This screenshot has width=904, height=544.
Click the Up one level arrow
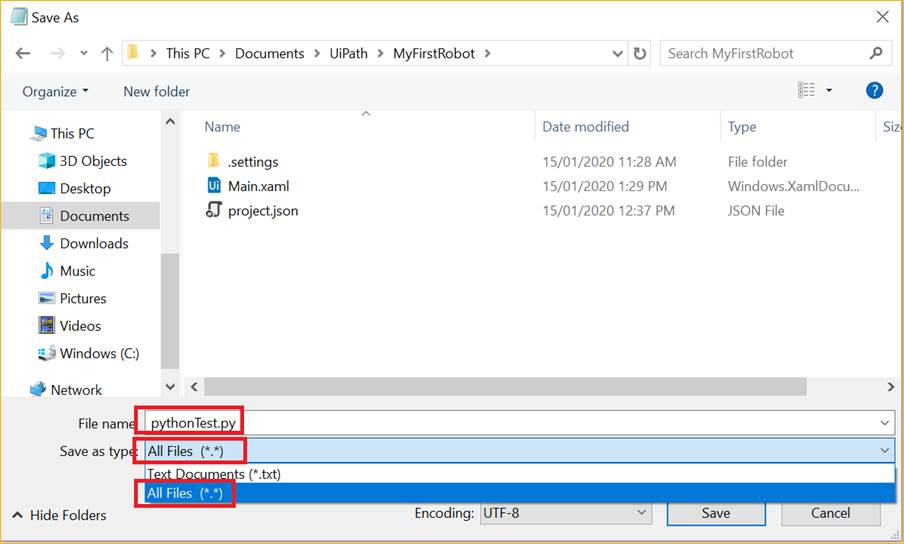[x=106, y=53]
